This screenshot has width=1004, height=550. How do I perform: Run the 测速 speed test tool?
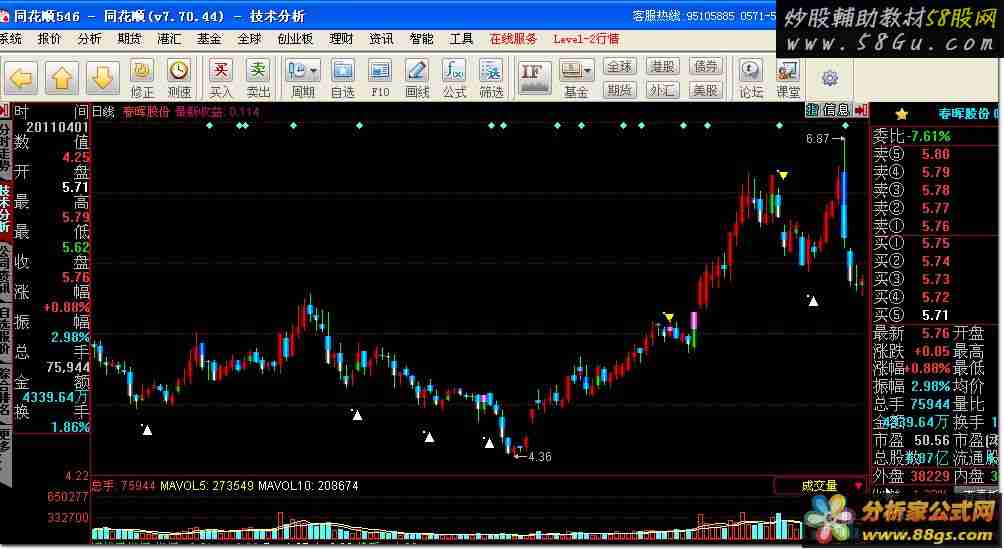[179, 79]
